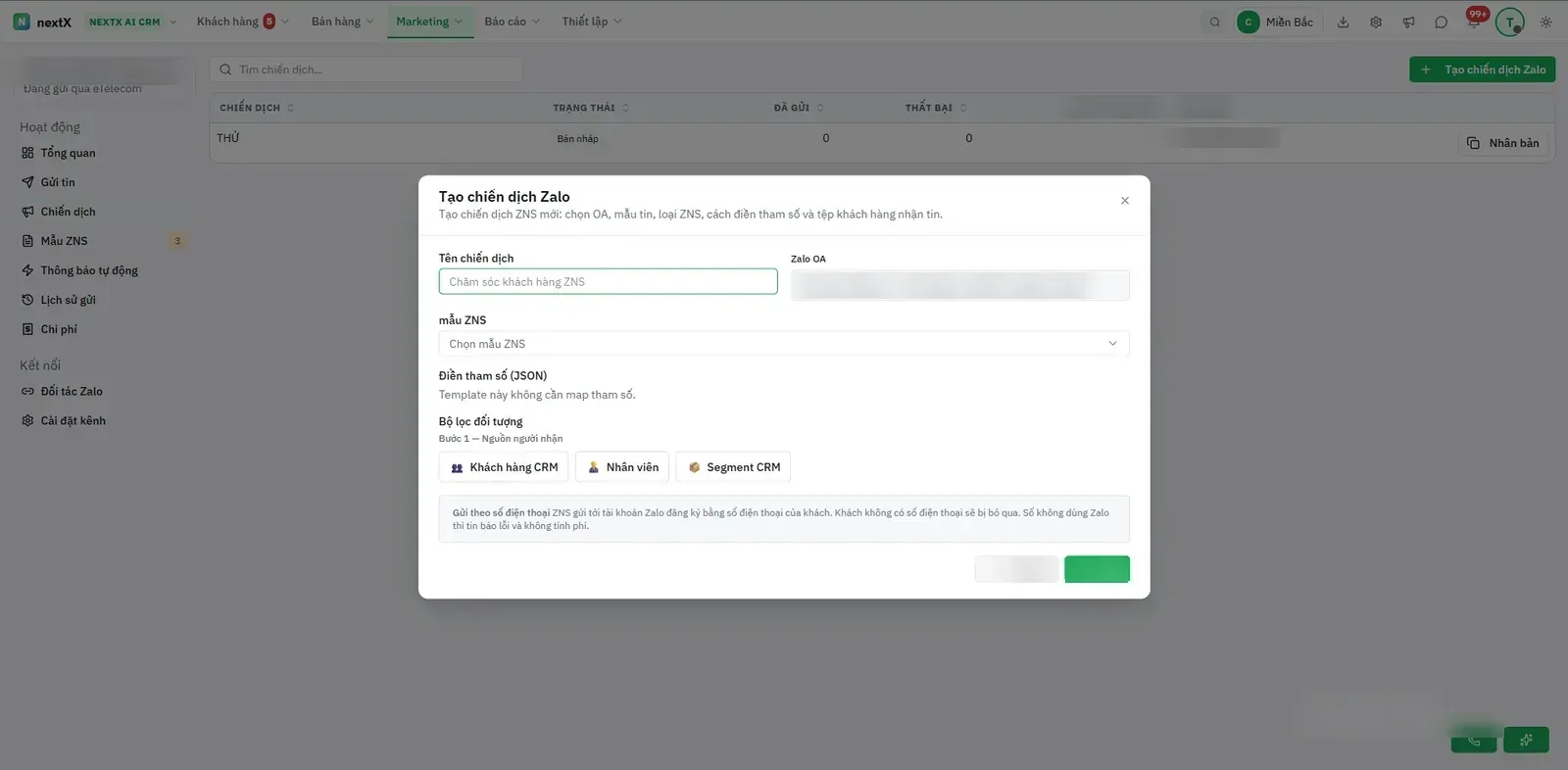Viewport: 1568px width, 770px height.
Task: Sort table by THẤT BẠI column
Action: 936,108
